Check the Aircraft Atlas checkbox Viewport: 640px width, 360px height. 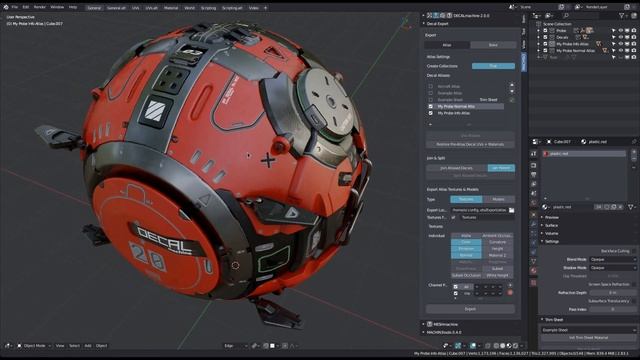431,87
